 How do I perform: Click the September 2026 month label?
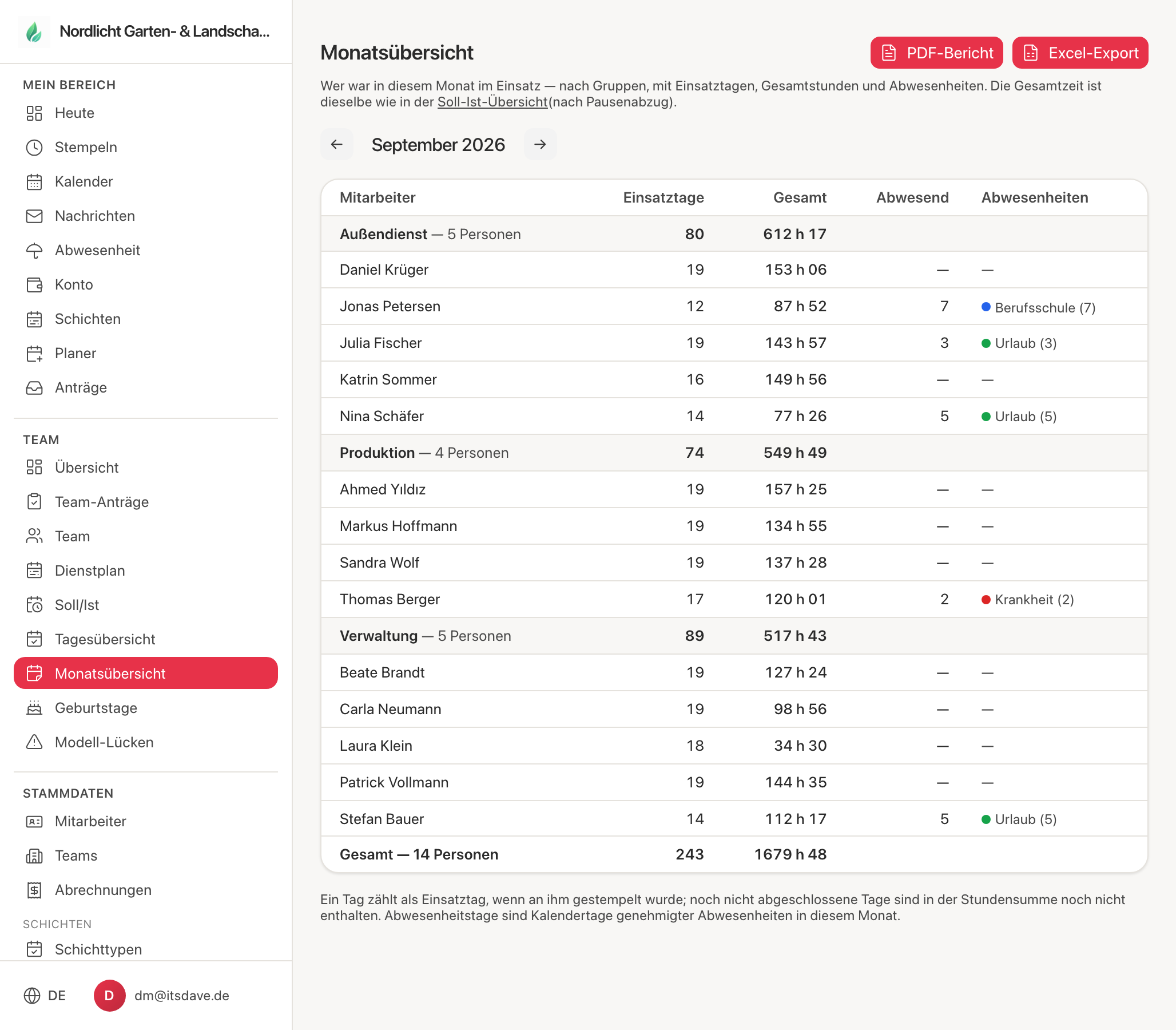pyautogui.click(x=438, y=145)
